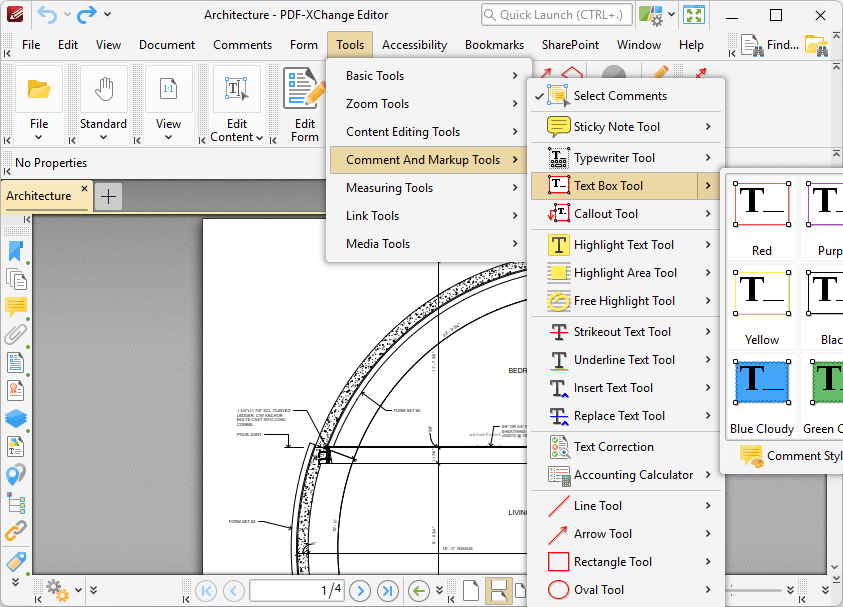The height and width of the screenshot is (607, 843).
Task: Click the page number input field
Action: click(x=297, y=590)
